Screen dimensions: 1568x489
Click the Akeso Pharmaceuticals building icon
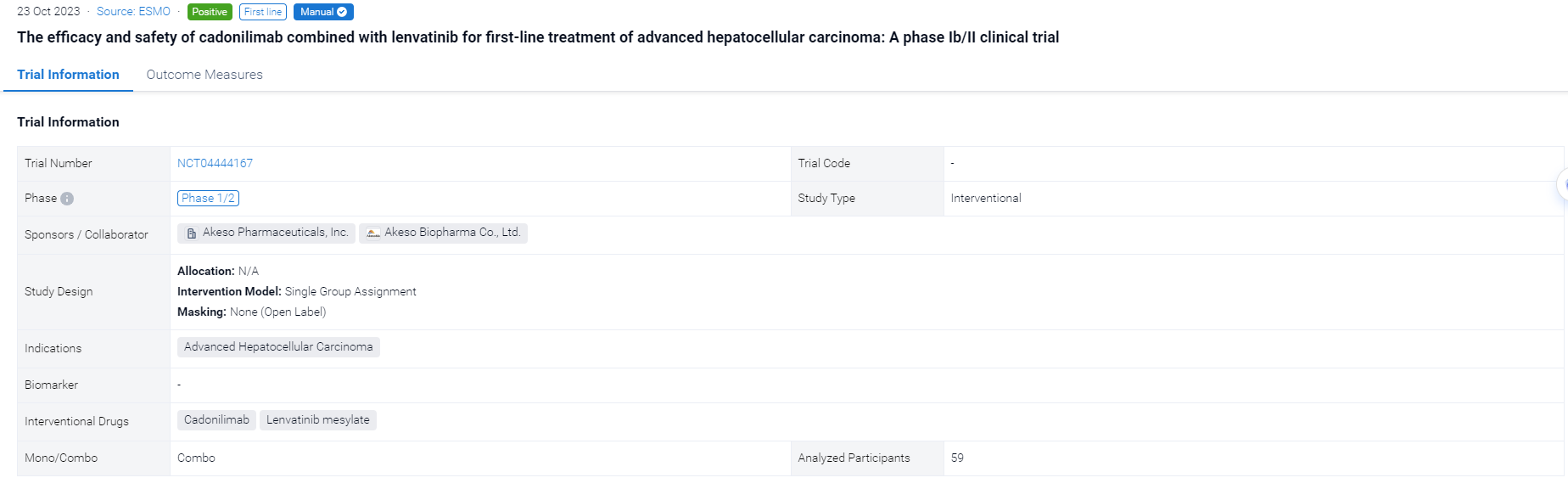pyautogui.click(x=192, y=233)
